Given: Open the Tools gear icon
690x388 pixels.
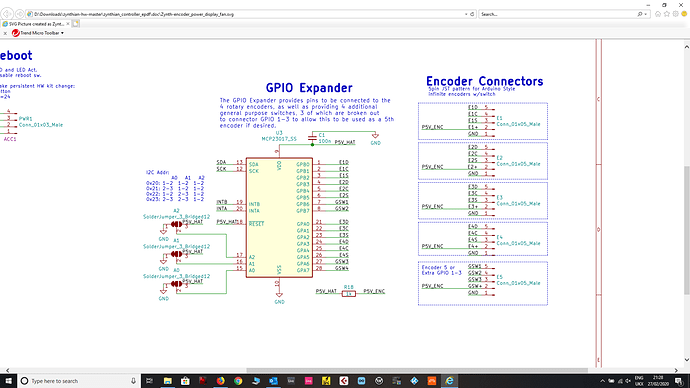Looking at the screenshot, I should pos(675,14).
